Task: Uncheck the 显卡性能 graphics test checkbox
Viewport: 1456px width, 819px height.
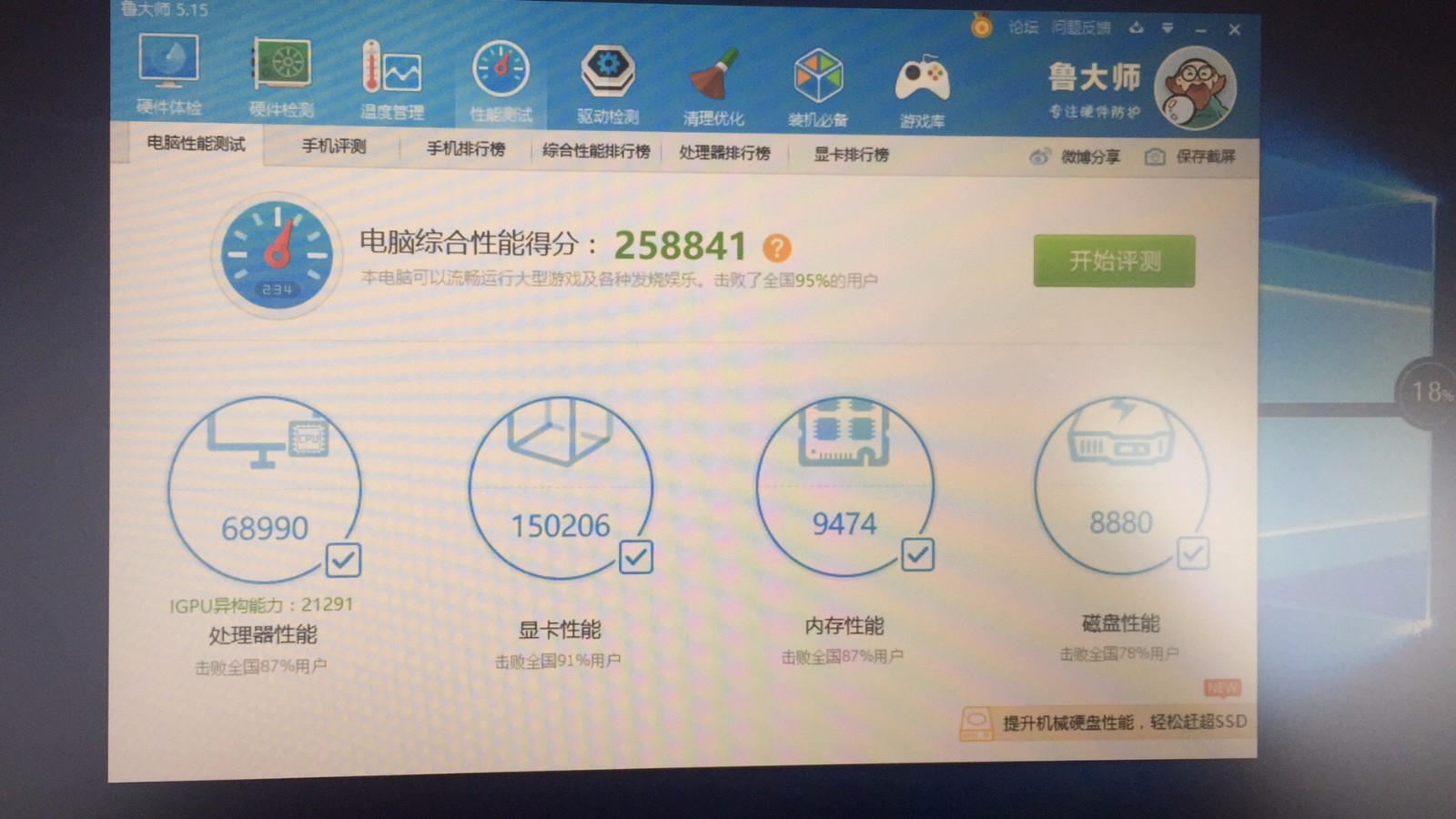Action: [635, 557]
